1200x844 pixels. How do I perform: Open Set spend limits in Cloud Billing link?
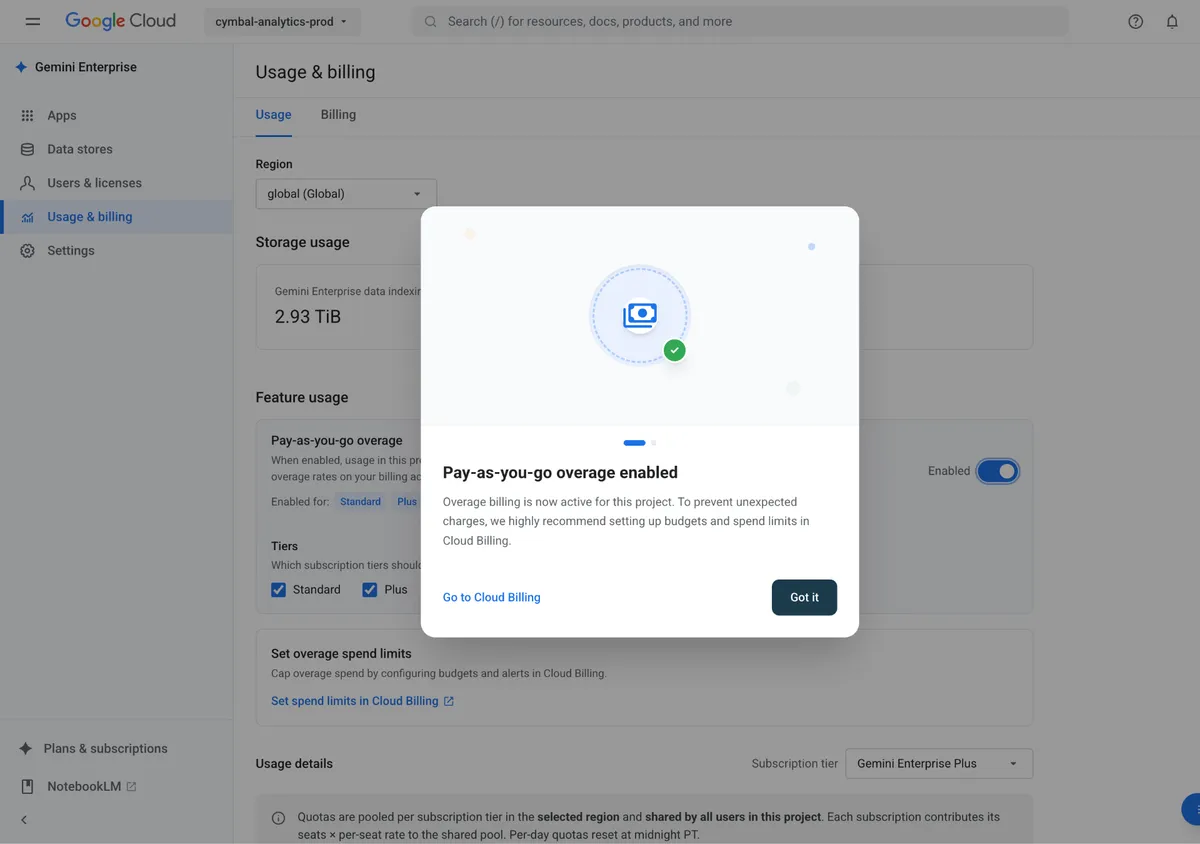pos(362,701)
